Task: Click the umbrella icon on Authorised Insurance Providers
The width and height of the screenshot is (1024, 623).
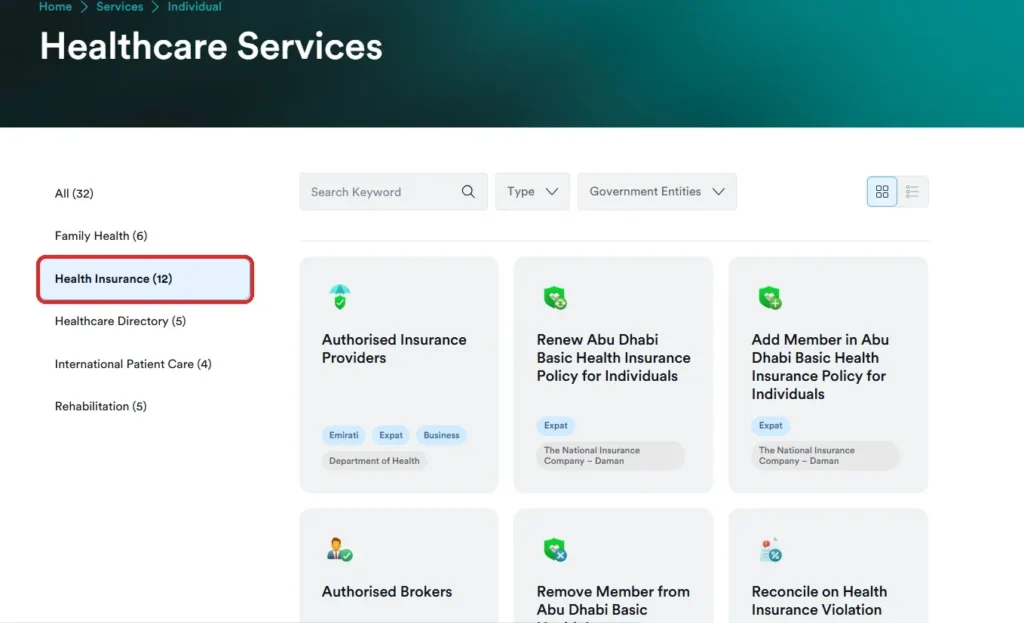Action: pos(340,296)
